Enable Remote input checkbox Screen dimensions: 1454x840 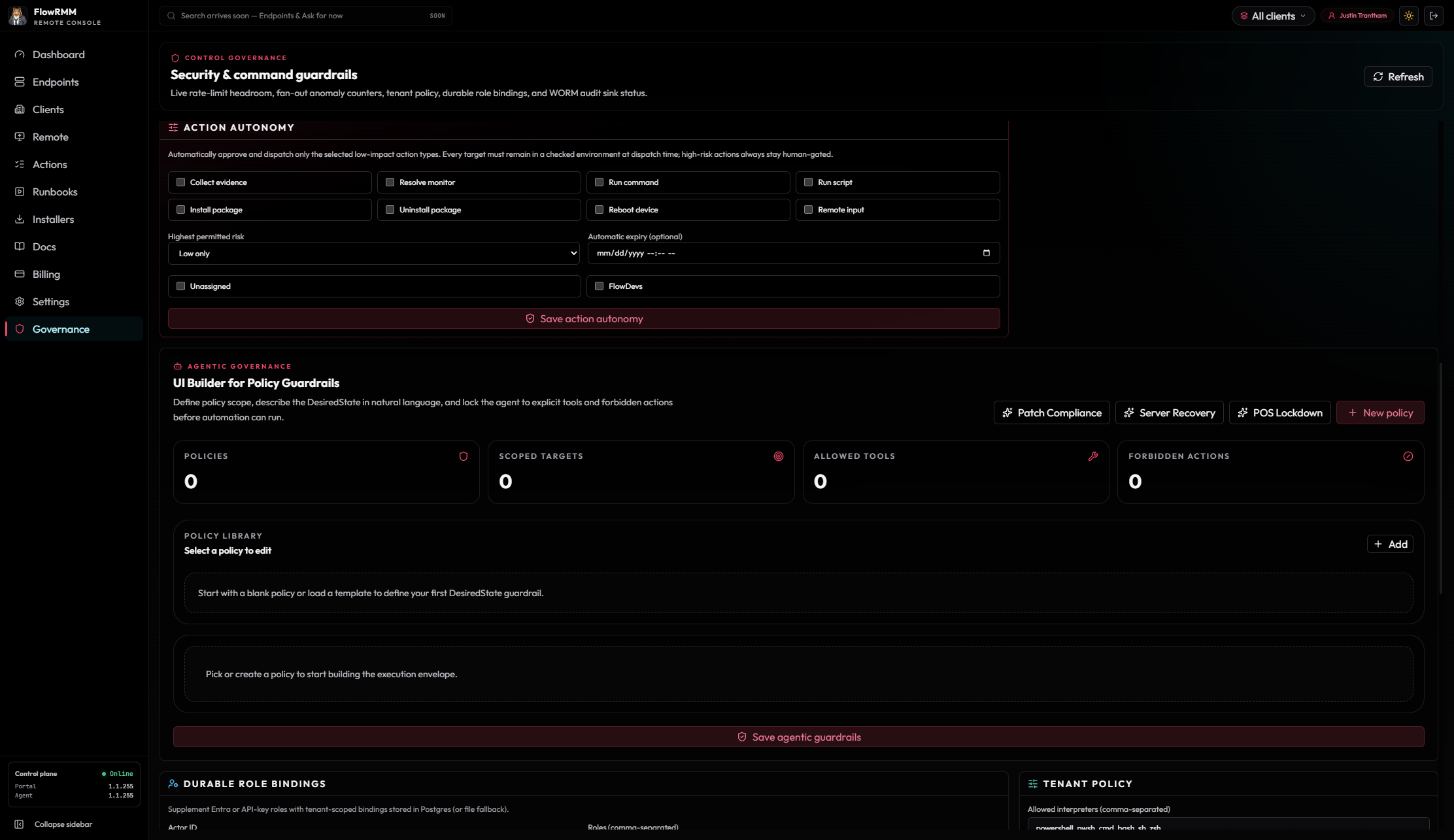click(809, 210)
